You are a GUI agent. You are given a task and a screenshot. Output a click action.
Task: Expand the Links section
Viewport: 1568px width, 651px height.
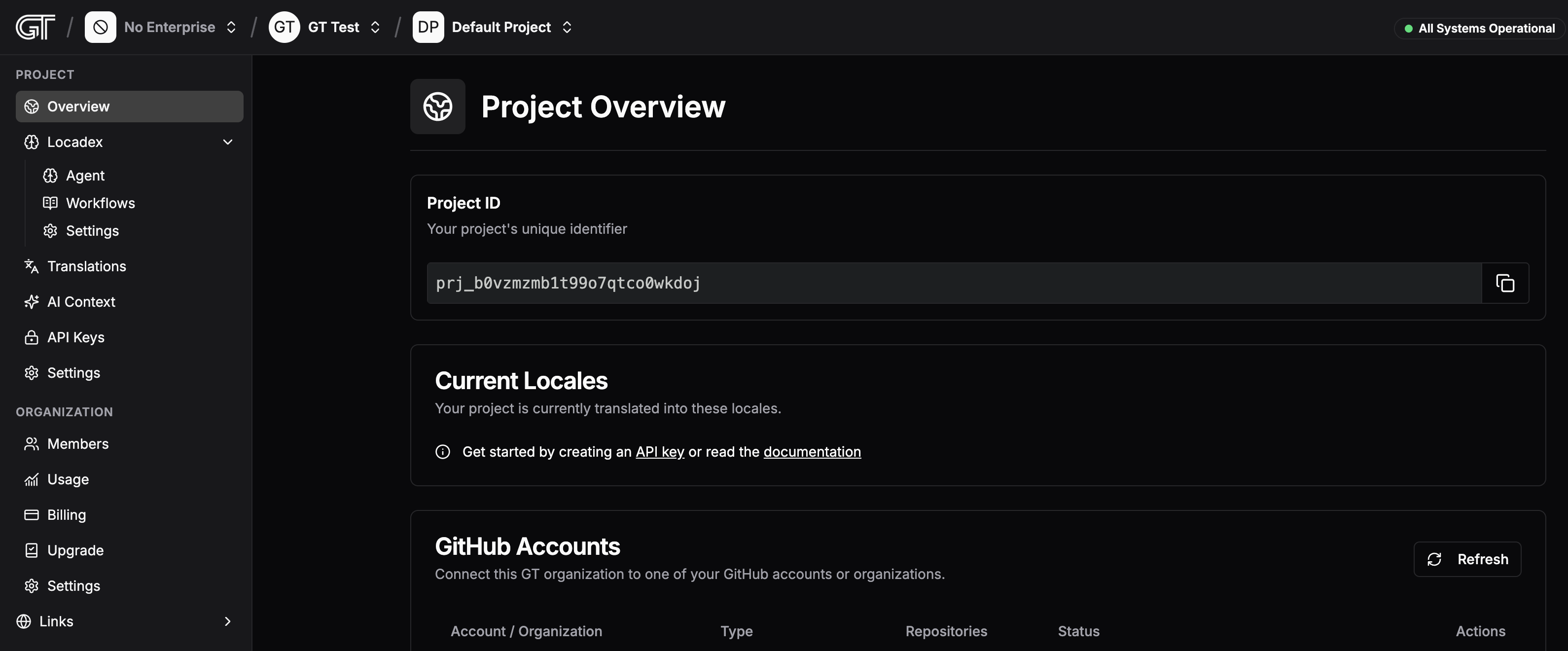[x=227, y=621]
